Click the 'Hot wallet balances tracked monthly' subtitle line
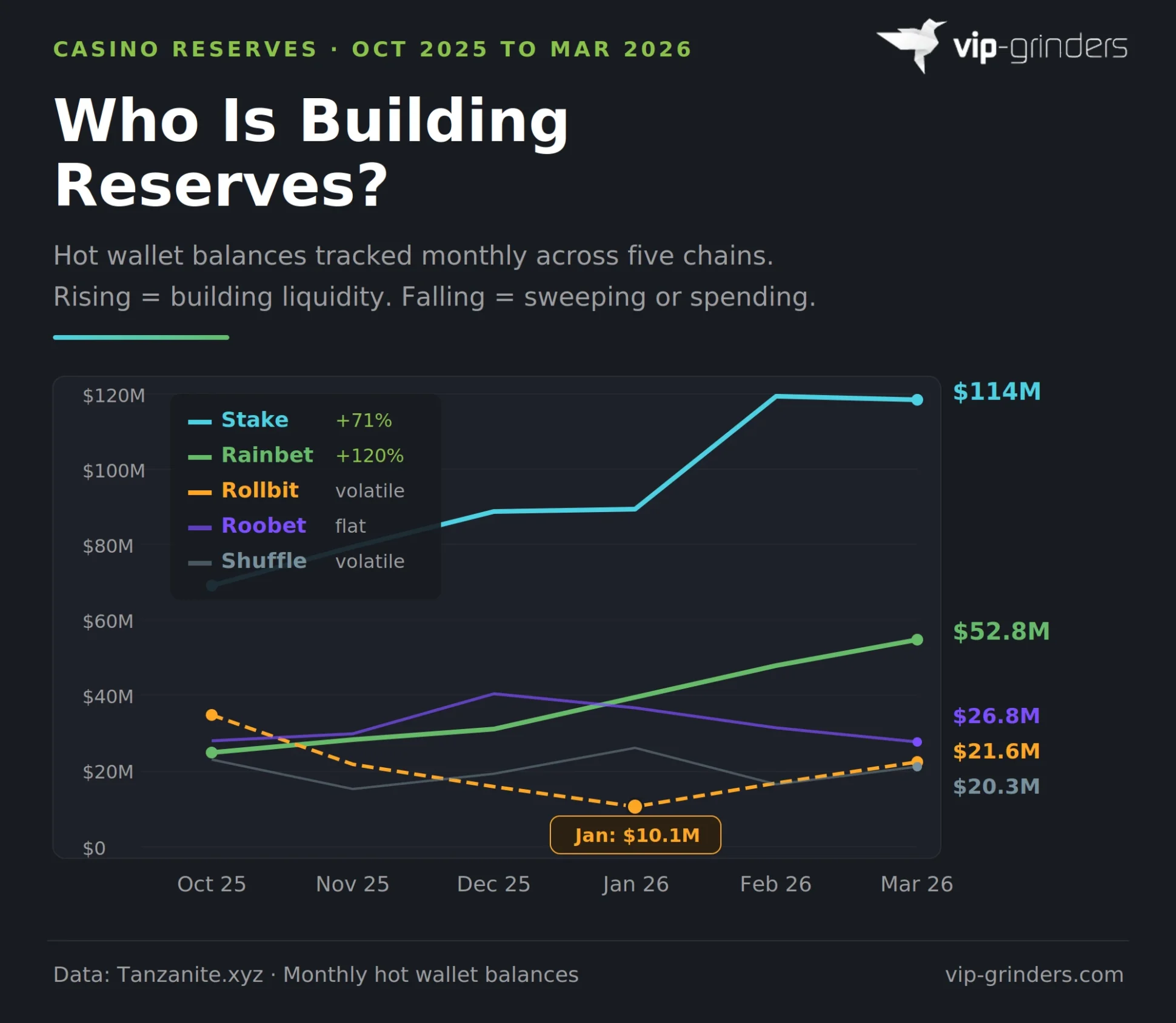Viewport: 1176px width, 1023px height. [x=413, y=256]
